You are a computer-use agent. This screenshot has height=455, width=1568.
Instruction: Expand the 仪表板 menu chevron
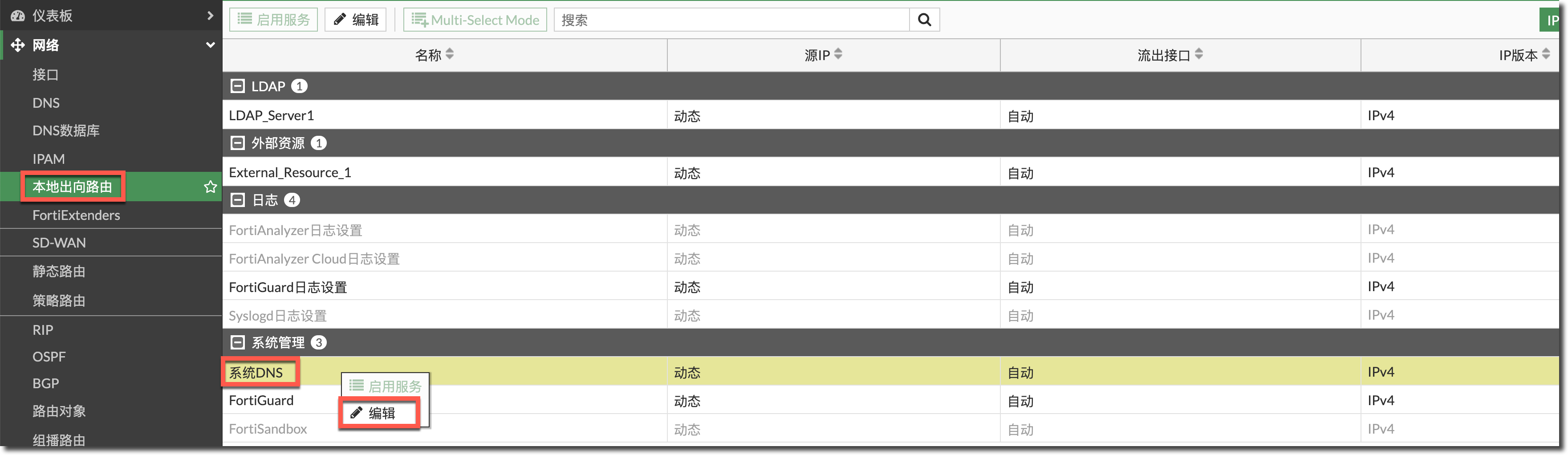point(210,16)
